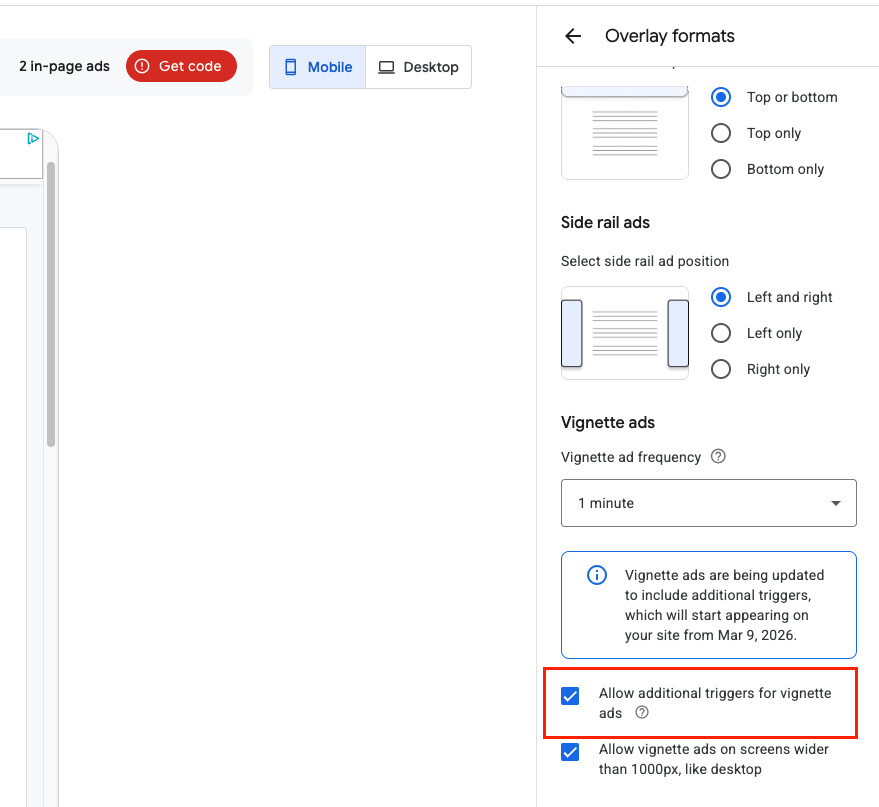Click the help icon beside Vignette ad frequency

tap(718, 456)
